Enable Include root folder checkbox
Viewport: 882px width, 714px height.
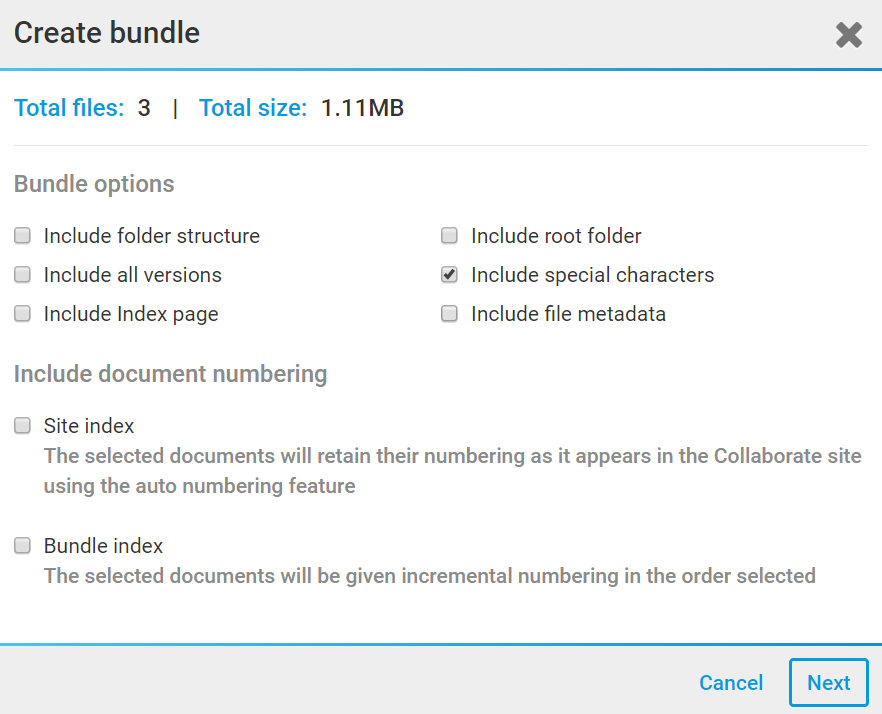[450, 236]
